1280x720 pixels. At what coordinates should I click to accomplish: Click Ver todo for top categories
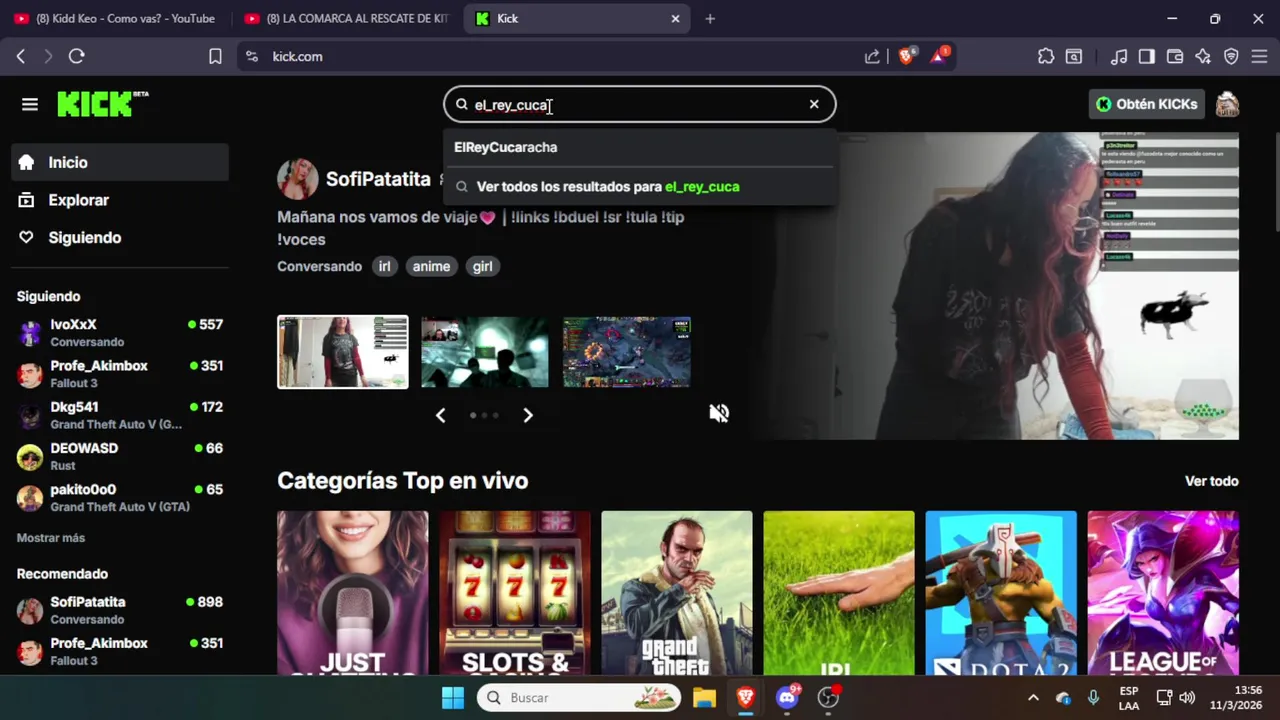pyautogui.click(x=1212, y=481)
